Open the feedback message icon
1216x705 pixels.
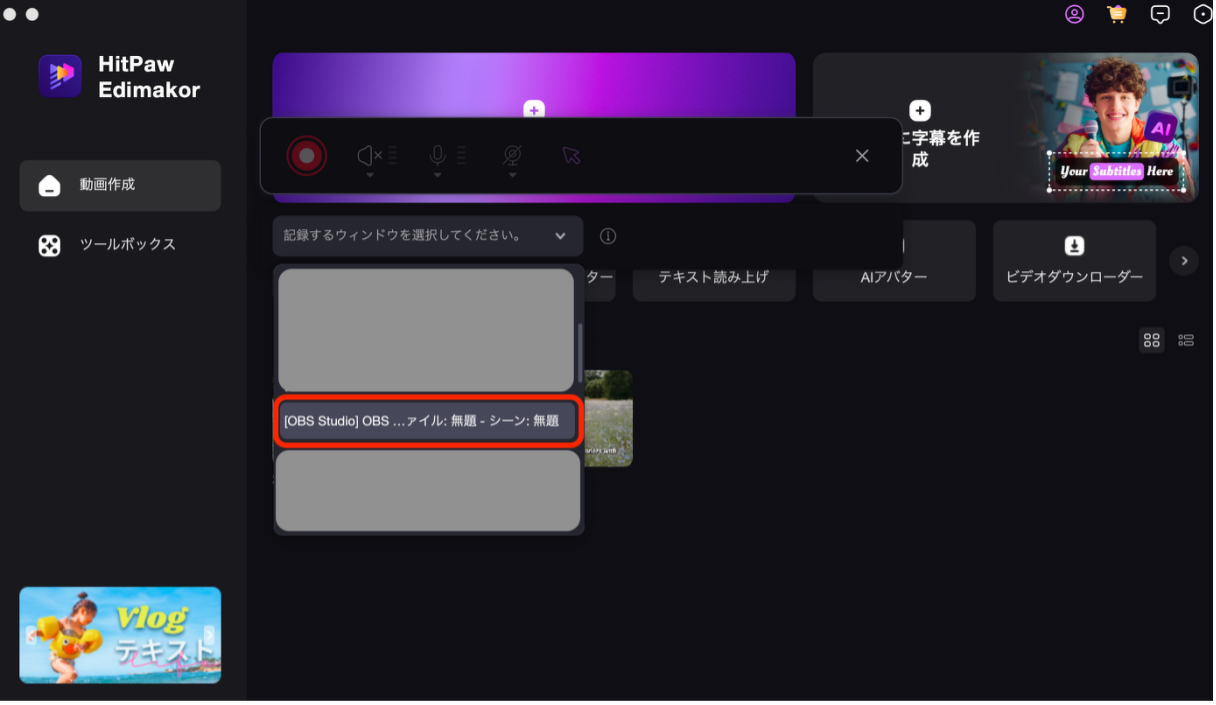[x=1160, y=14]
